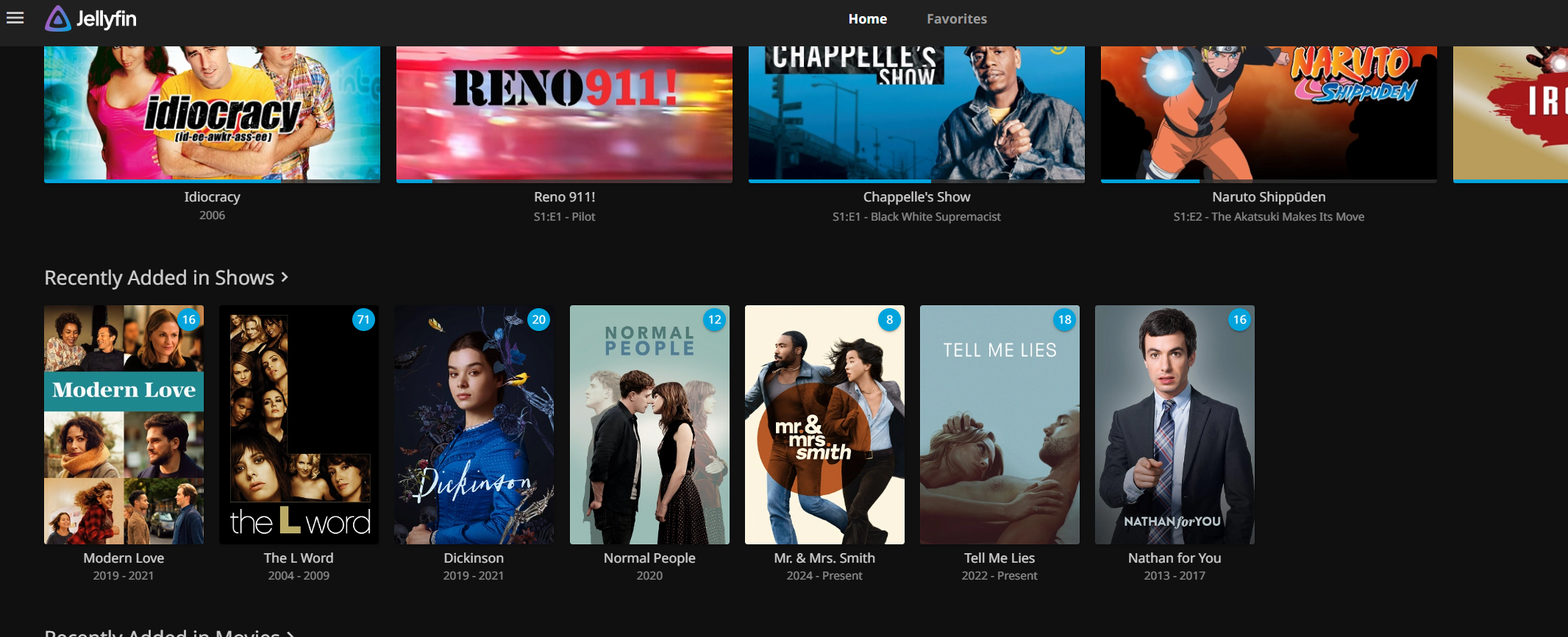Click the 12 unplayed badge on Normal People
Viewport: 1568px width, 637px height.
715,319
